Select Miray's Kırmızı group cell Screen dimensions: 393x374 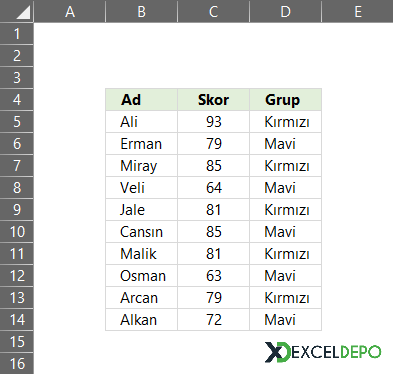286,166
